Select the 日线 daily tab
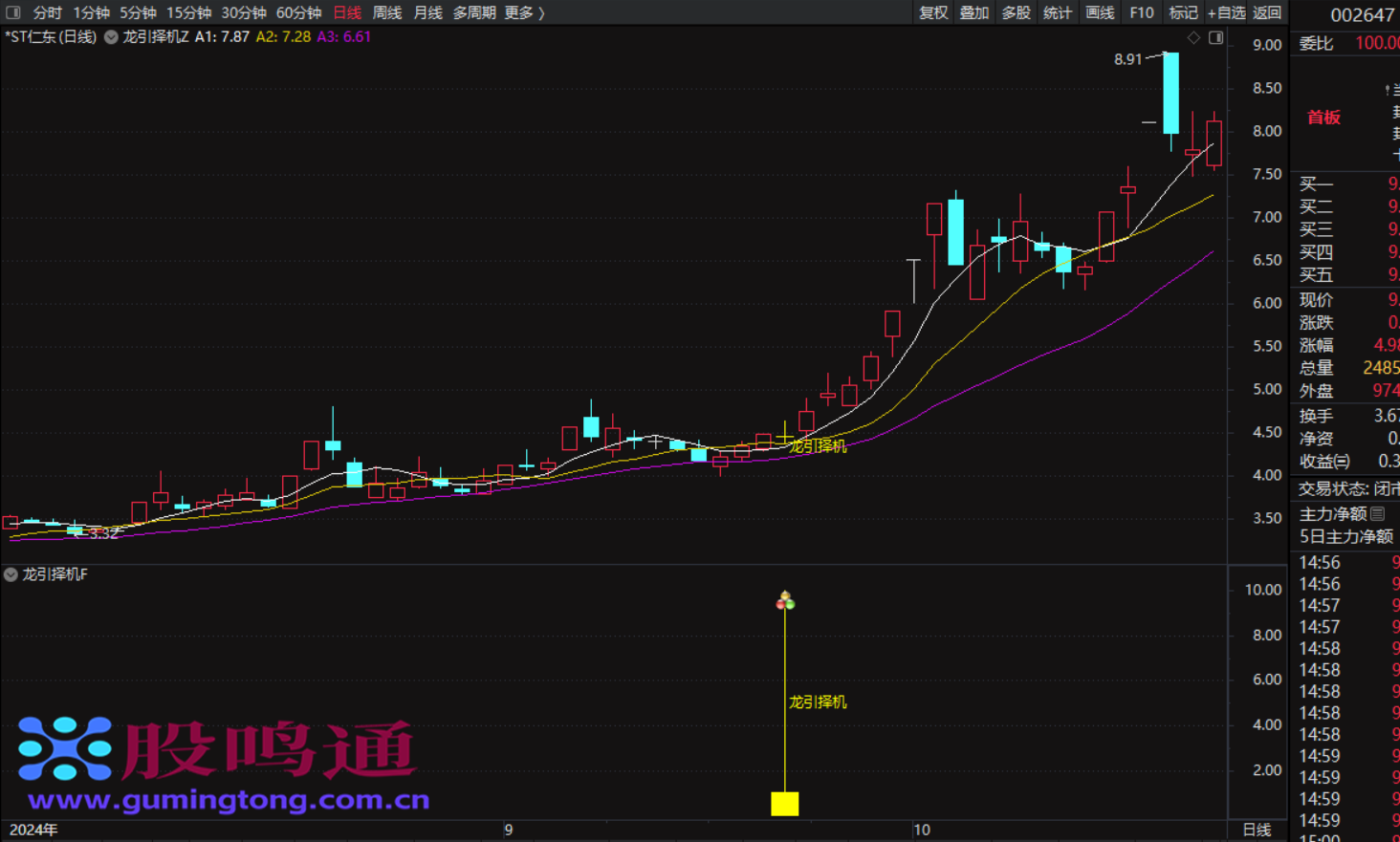The width and height of the screenshot is (1400, 842). pos(347,12)
